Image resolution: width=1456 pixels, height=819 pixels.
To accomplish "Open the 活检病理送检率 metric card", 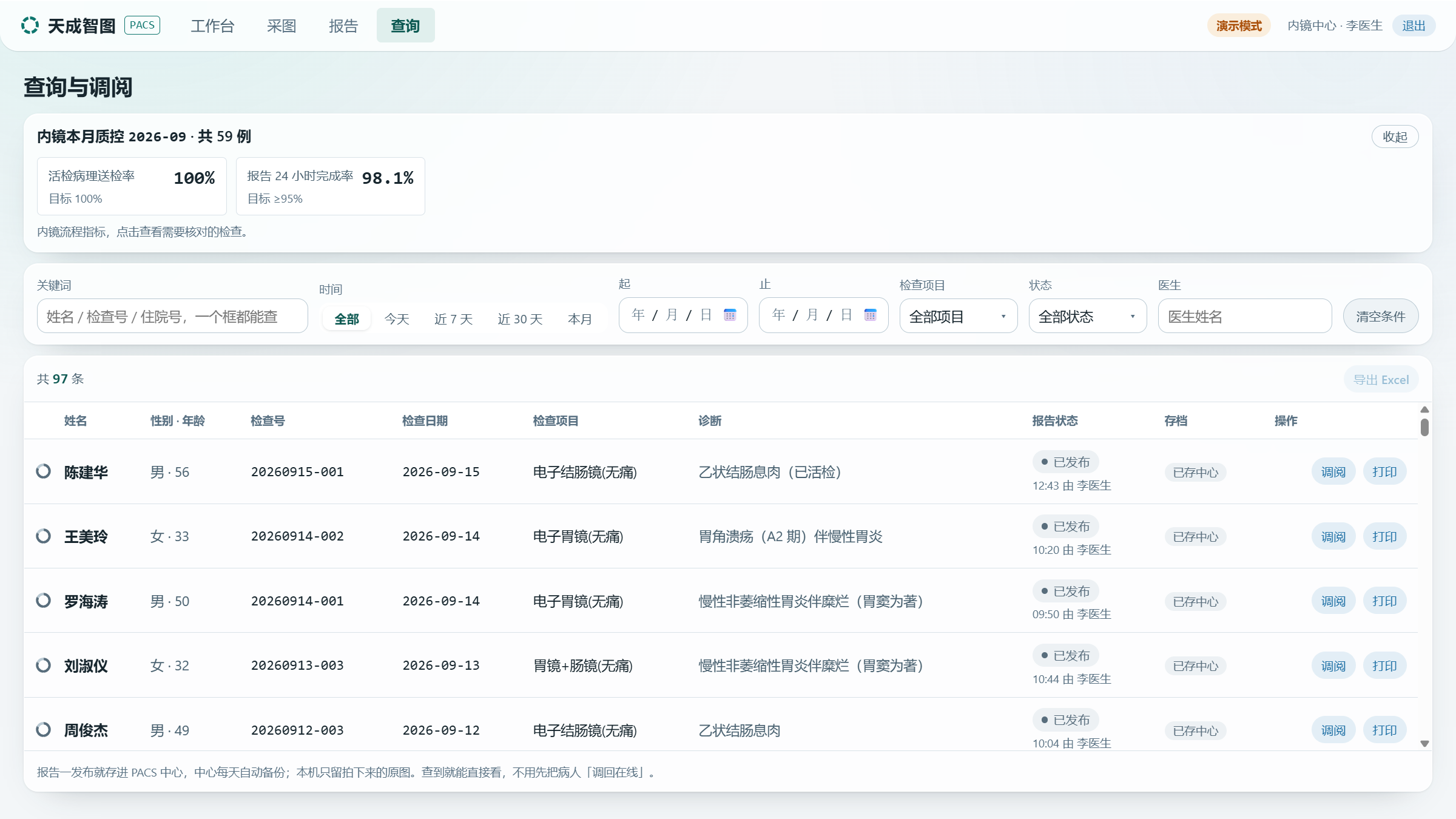I will 132,186.
